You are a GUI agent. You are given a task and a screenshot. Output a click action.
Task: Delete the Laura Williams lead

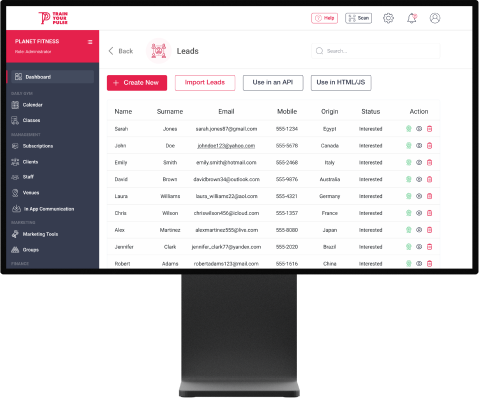pyautogui.click(x=429, y=196)
